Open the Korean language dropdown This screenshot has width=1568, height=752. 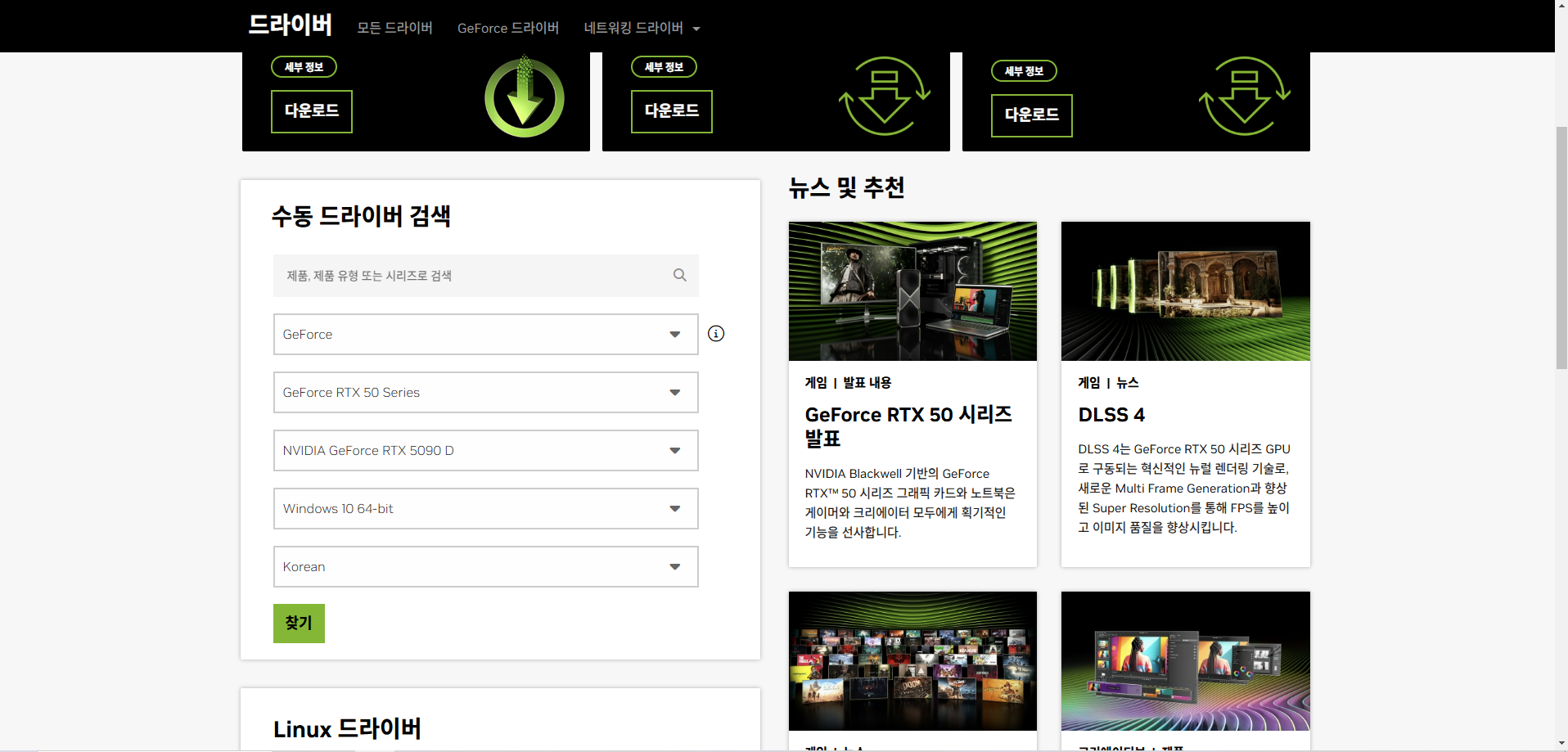pyautogui.click(x=485, y=567)
